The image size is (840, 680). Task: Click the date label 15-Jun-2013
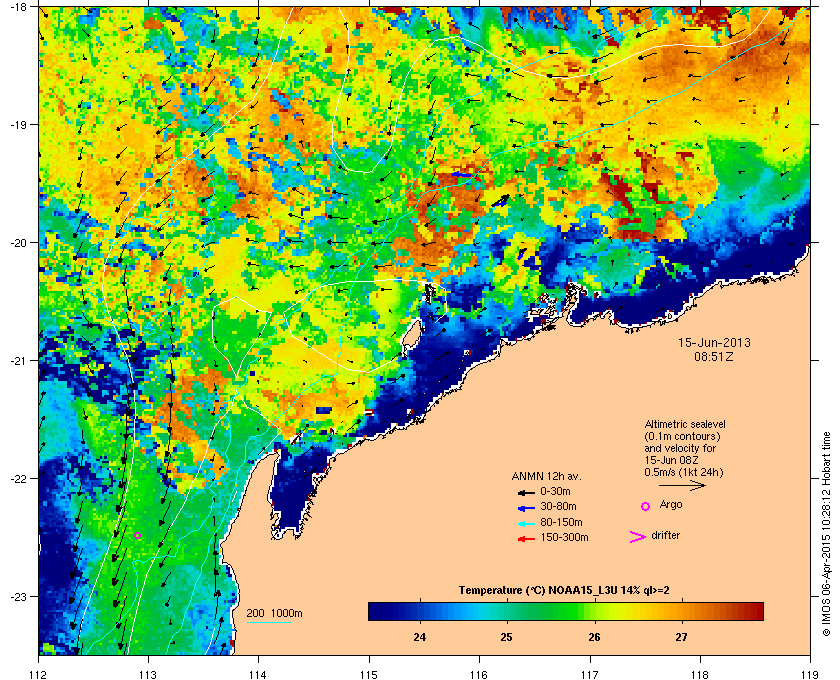(714, 342)
